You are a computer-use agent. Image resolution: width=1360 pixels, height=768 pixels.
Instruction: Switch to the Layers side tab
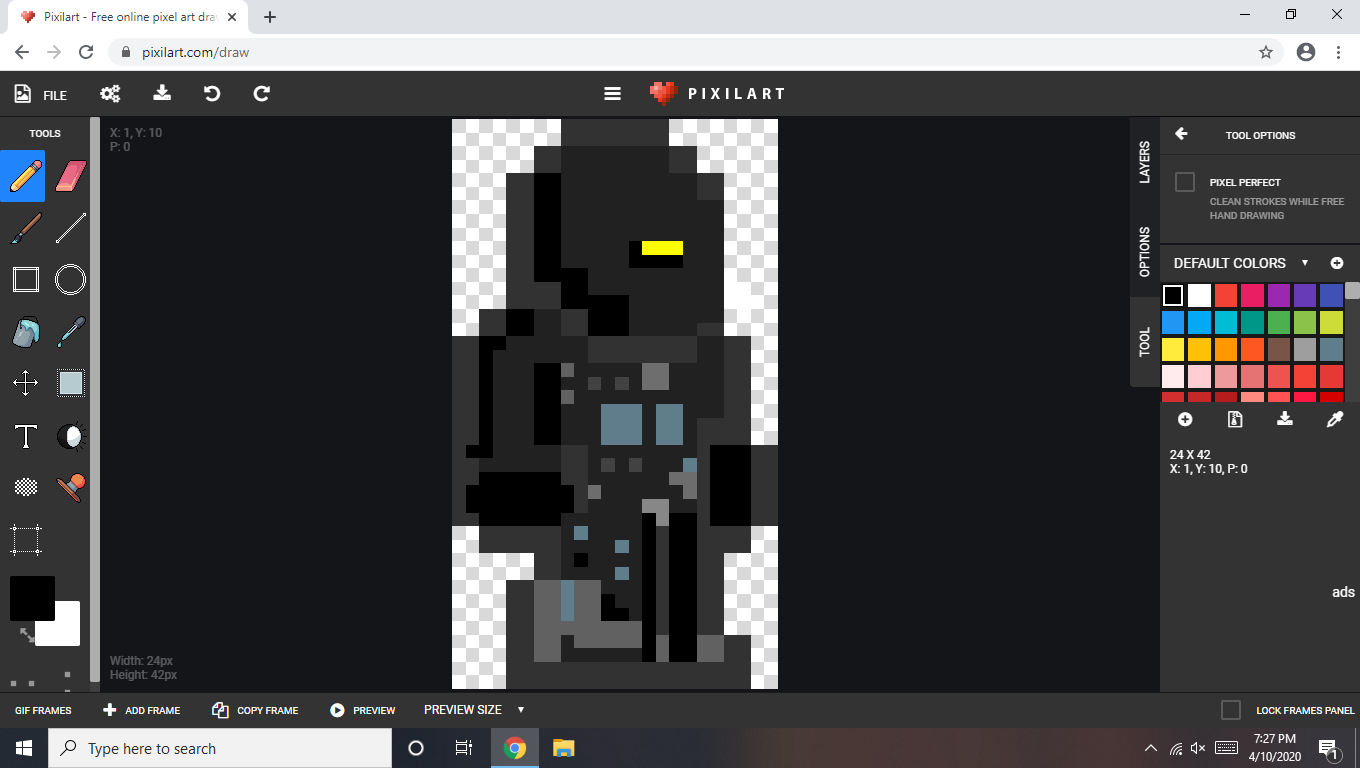pos(1145,162)
